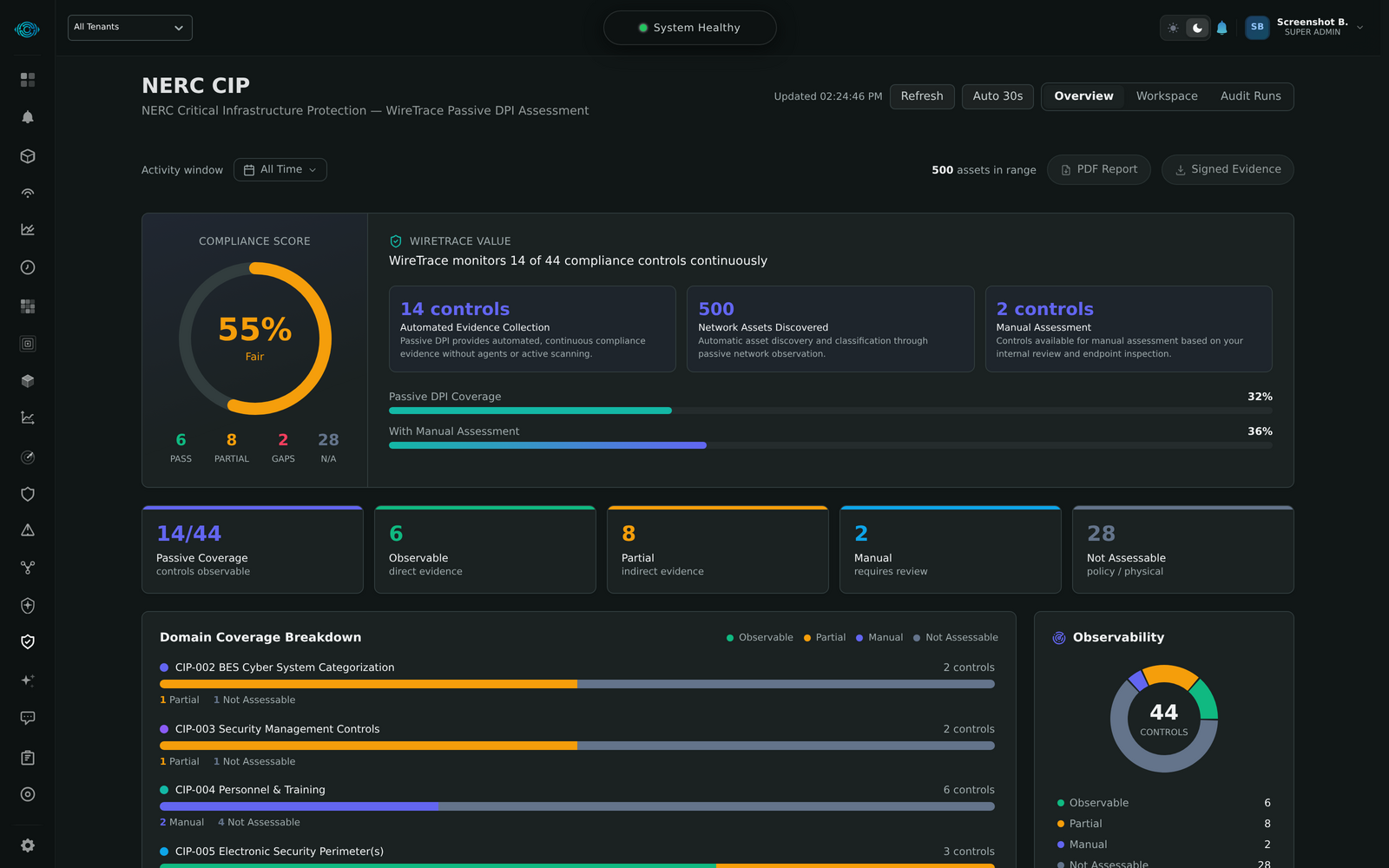1389x868 pixels.
Task: Toggle Auto 30s refresh
Action: coord(997,96)
